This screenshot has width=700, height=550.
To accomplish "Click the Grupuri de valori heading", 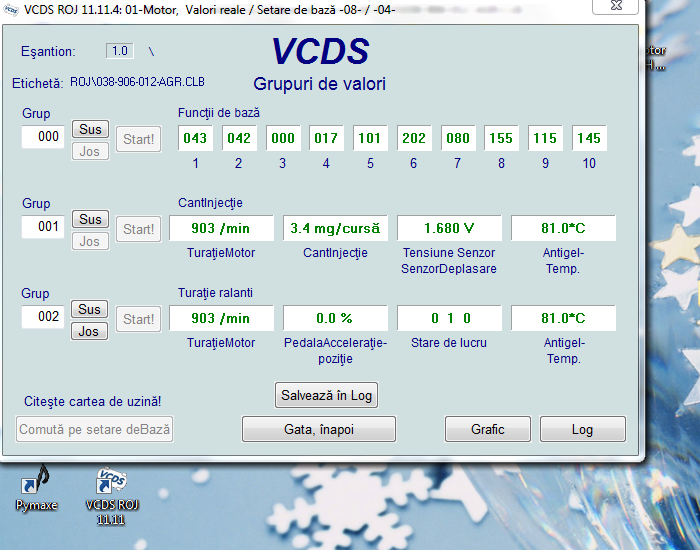I will tap(320, 84).
